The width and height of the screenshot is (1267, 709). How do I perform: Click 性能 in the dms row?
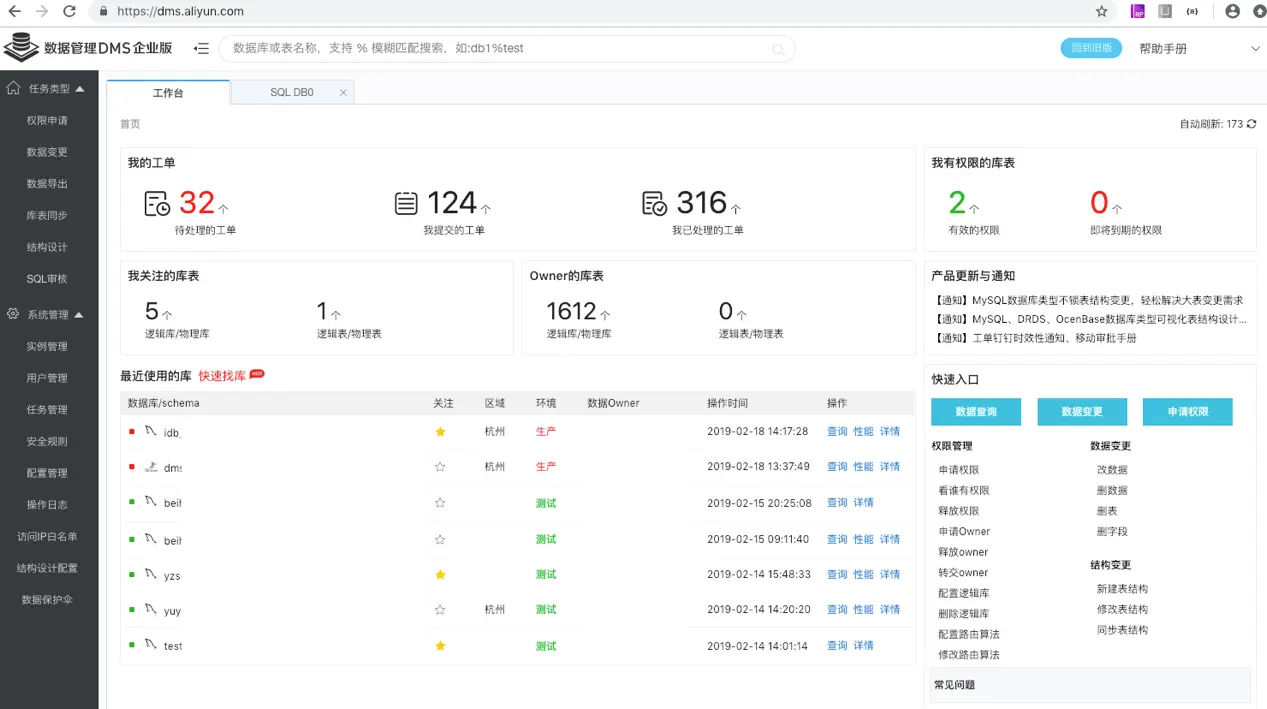point(863,467)
